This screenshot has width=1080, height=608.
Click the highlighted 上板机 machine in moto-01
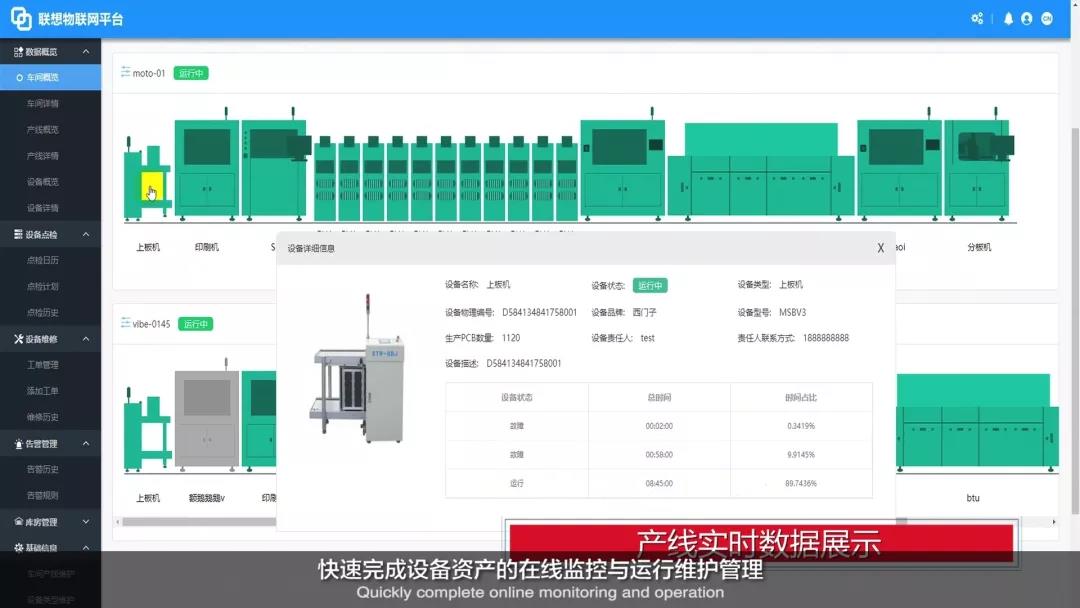click(147, 179)
